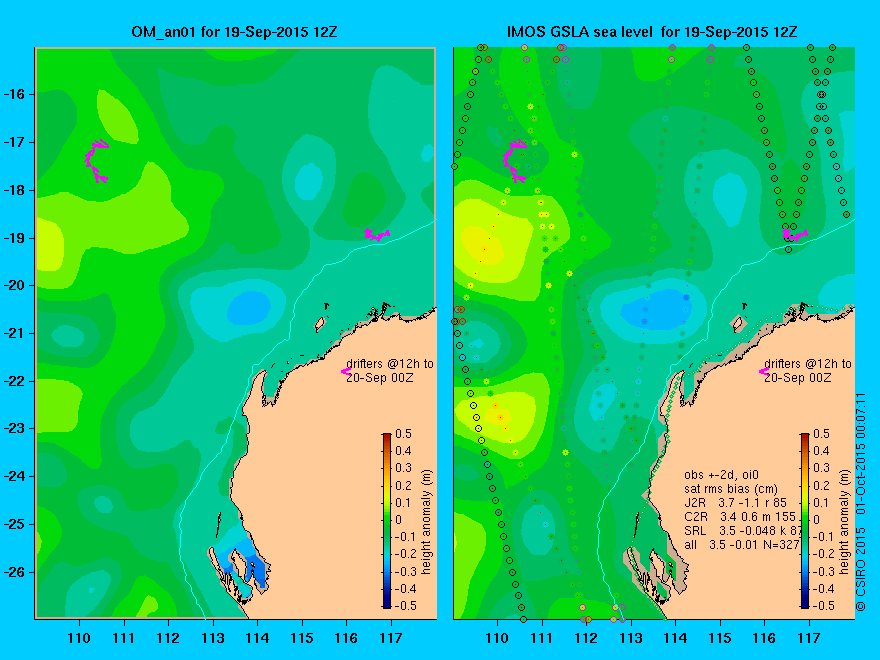Image resolution: width=880 pixels, height=660 pixels.
Task: Click latitude label -17 on the y-axis
Action: [x=14, y=143]
